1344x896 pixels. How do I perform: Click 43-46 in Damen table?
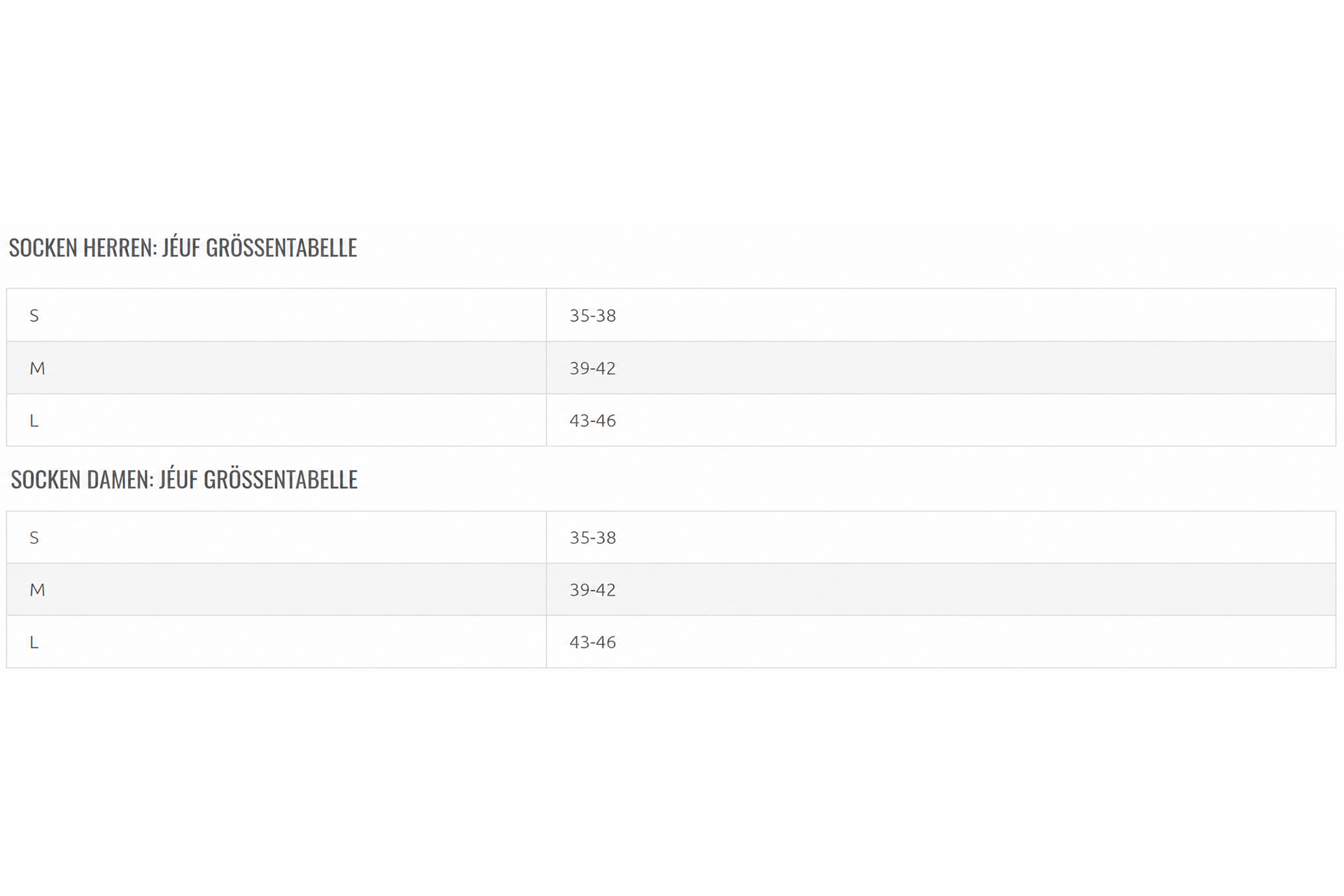pos(593,643)
